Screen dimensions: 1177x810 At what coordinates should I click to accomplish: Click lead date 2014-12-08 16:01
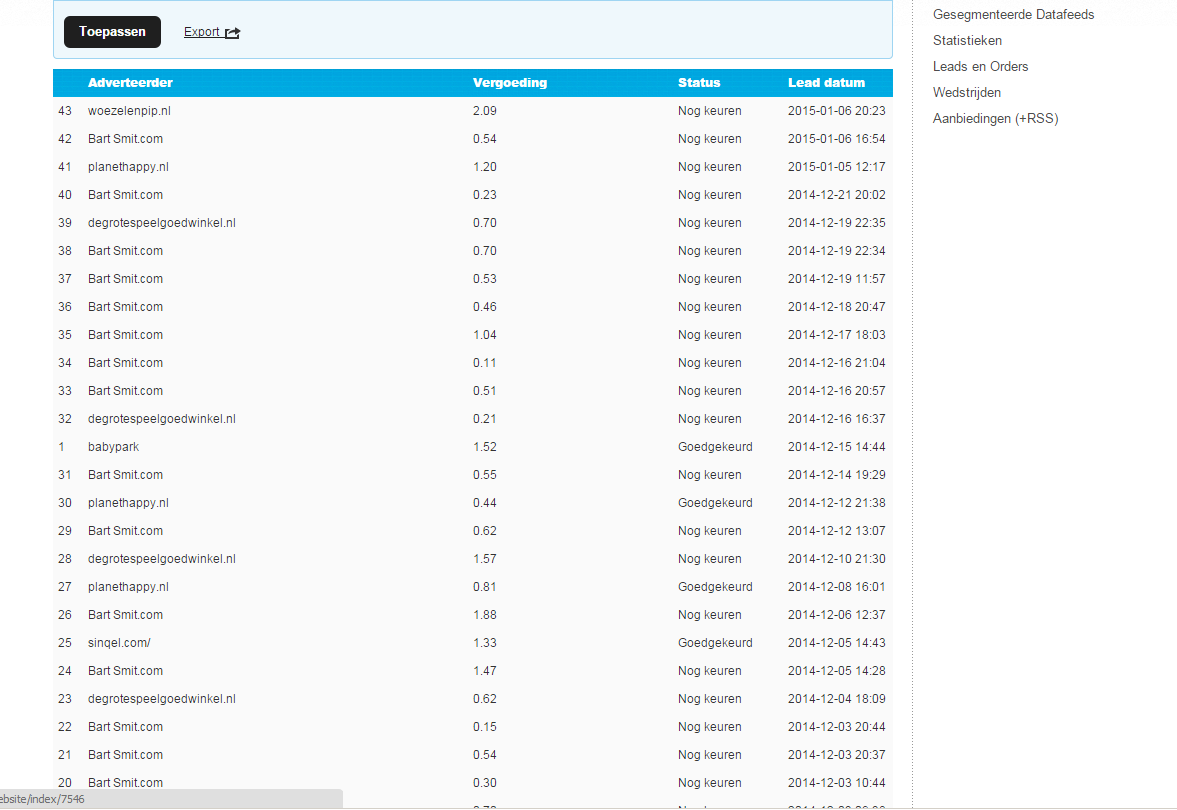point(837,587)
